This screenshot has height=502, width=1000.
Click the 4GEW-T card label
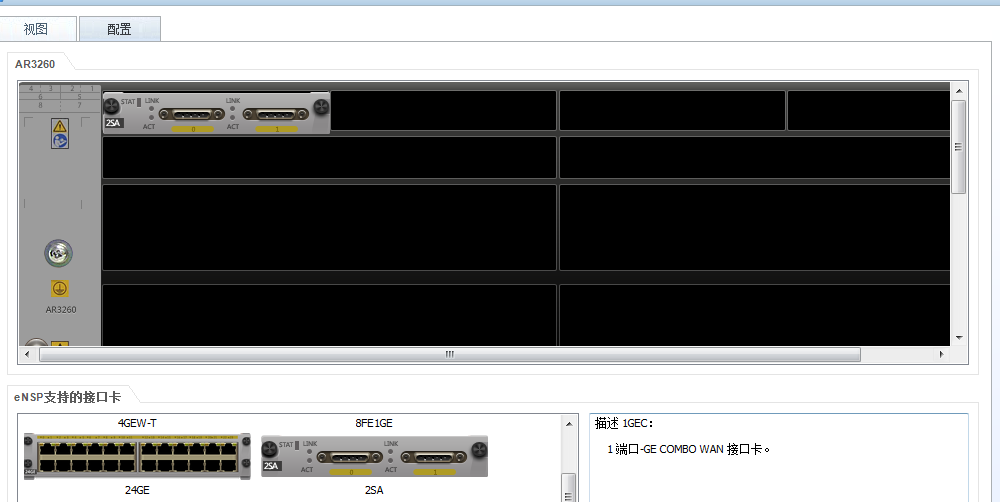(137, 423)
